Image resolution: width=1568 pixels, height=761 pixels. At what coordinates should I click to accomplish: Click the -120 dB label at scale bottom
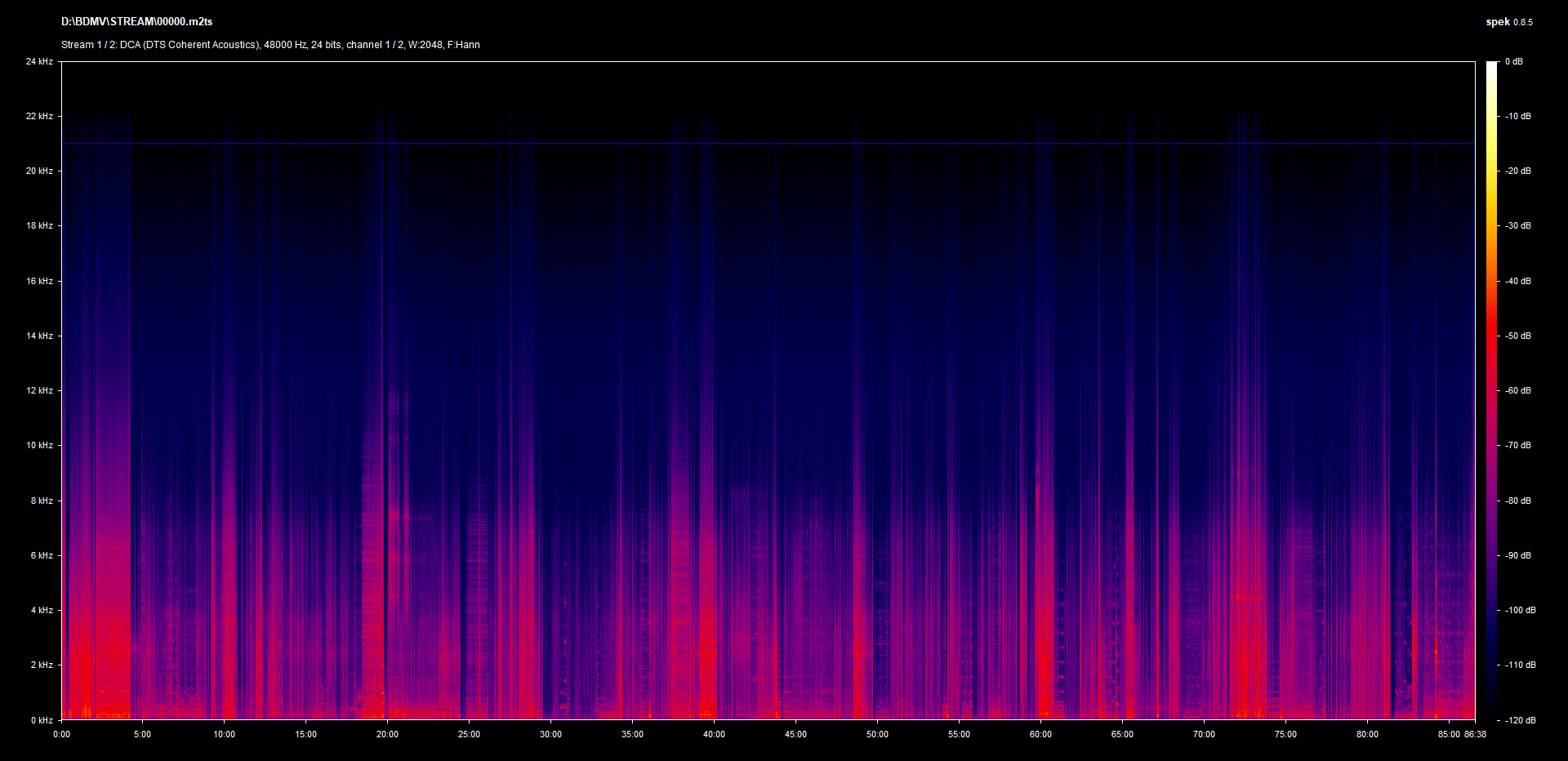click(x=1520, y=720)
